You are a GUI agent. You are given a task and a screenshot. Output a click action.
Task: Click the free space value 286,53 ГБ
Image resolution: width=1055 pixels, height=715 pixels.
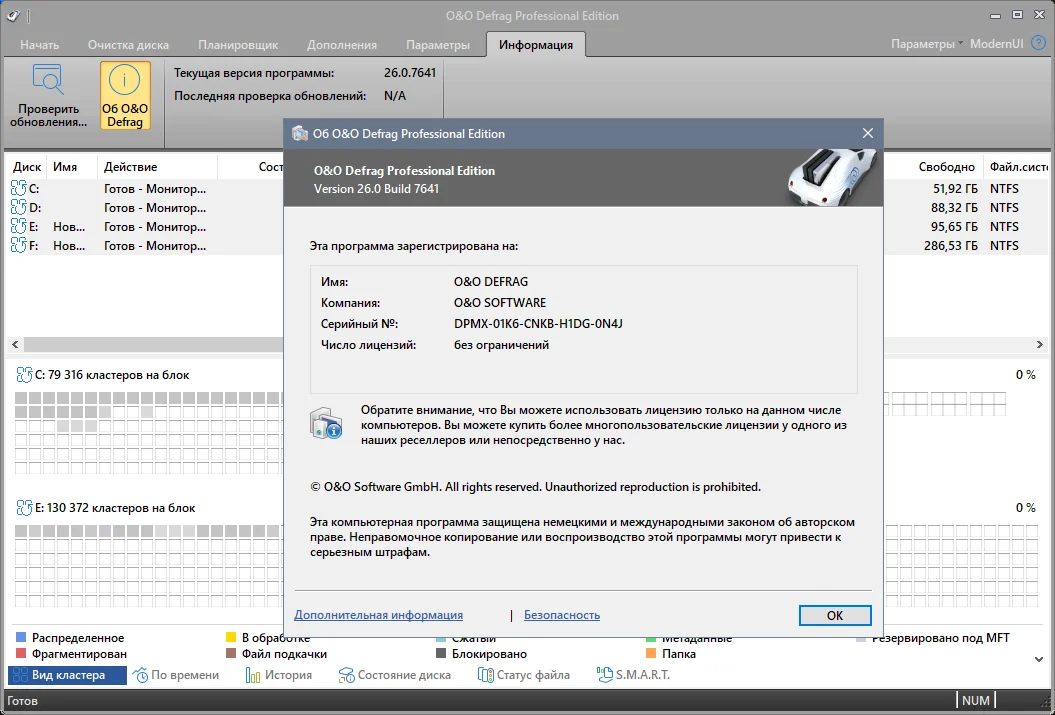tap(951, 246)
